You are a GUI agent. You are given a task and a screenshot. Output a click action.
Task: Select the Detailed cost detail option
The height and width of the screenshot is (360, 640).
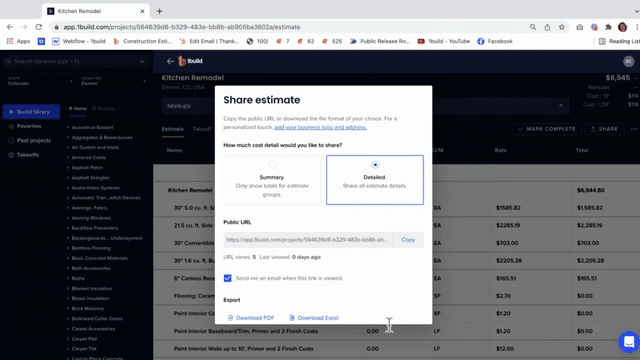click(375, 180)
